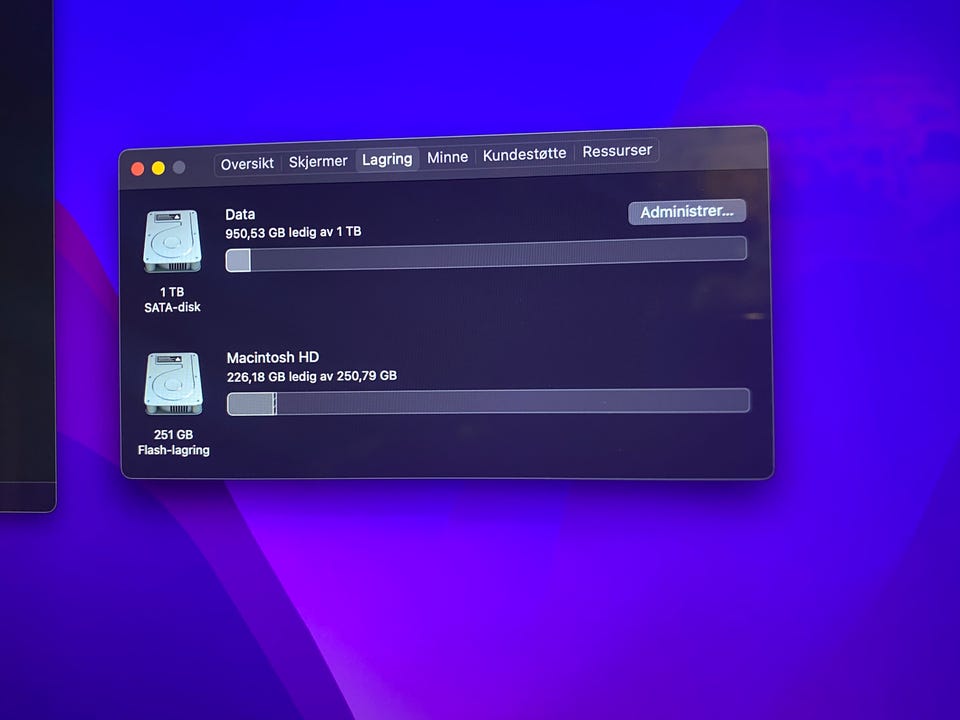Click the 'Flash-lagring' label
The width and height of the screenshot is (960, 720).
click(x=174, y=450)
